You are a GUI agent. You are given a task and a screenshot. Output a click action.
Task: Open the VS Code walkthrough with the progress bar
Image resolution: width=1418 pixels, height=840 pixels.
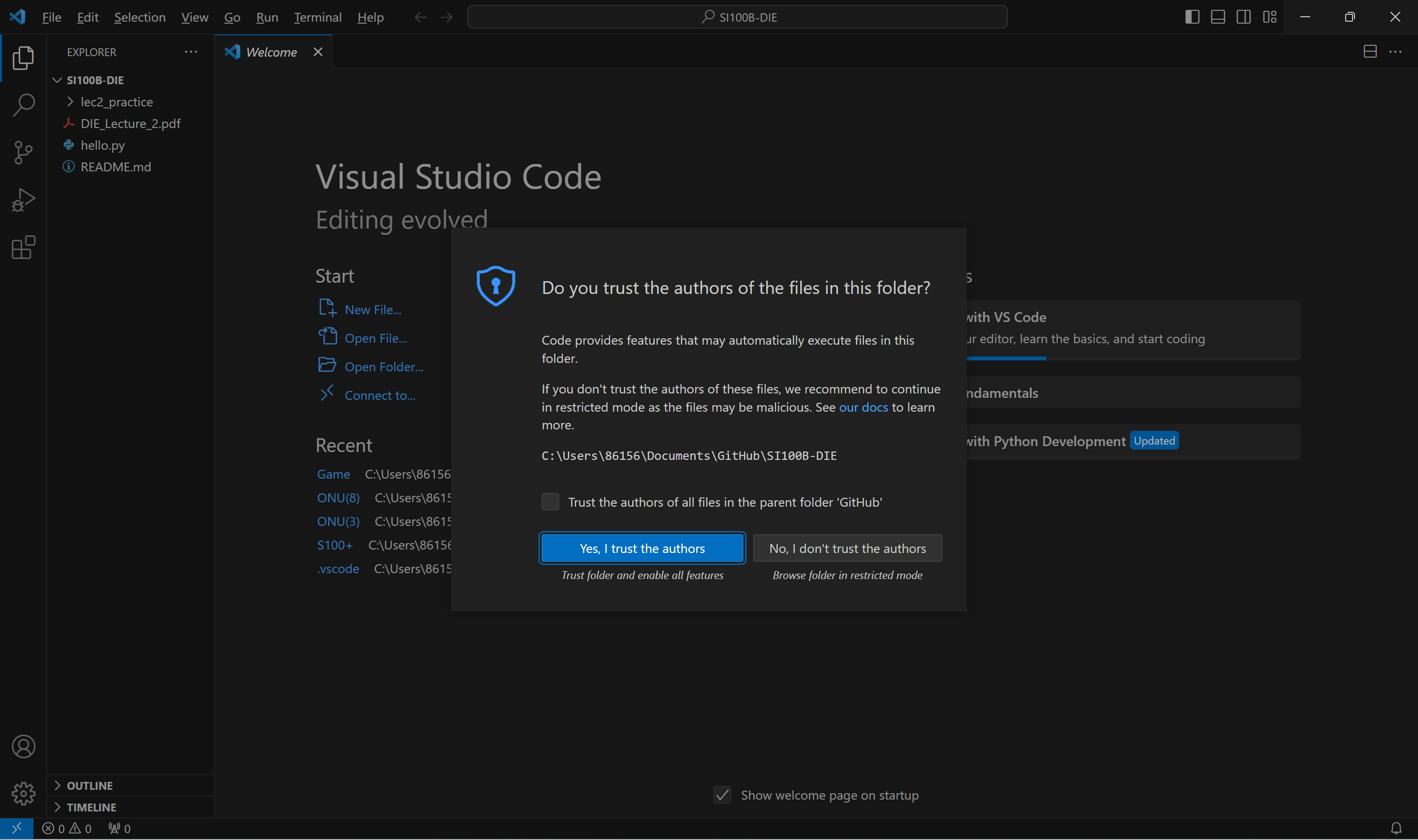(x=1133, y=329)
